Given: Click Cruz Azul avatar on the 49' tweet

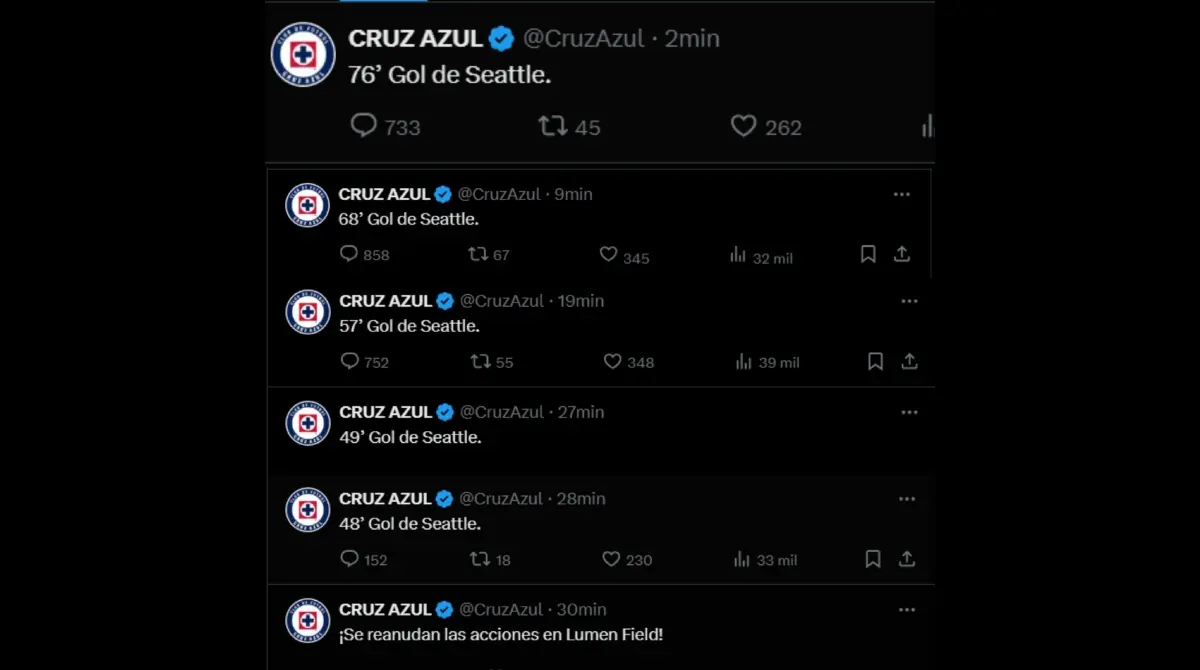Looking at the screenshot, I should [308, 423].
